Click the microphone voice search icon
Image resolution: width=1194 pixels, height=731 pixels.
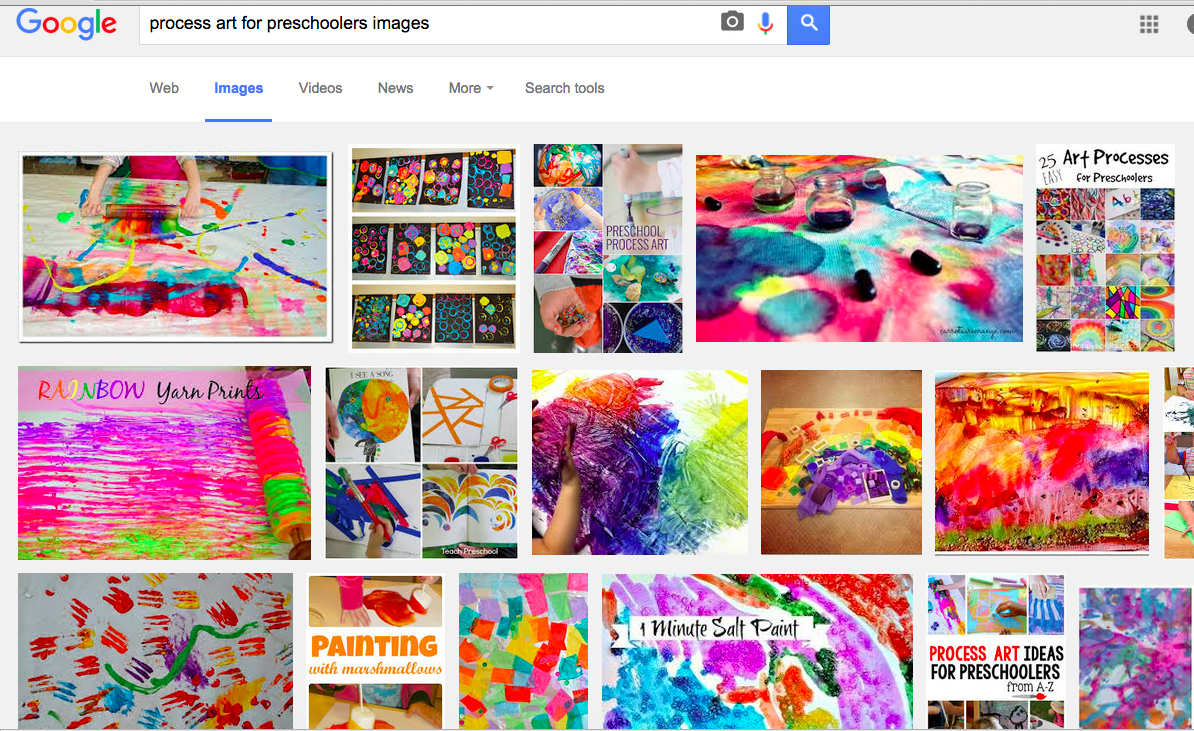(x=766, y=23)
